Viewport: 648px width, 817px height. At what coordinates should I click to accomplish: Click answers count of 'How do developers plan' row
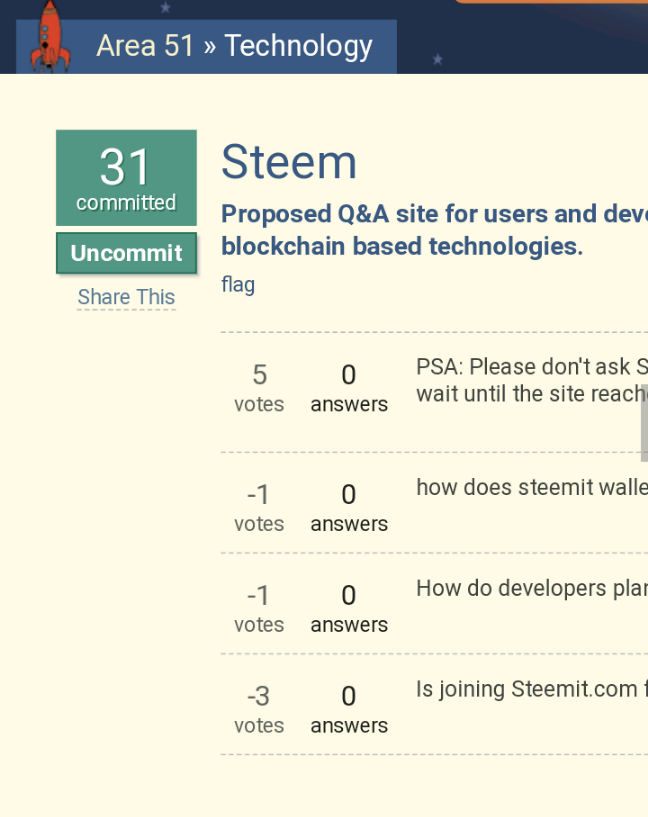[x=349, y=609]
